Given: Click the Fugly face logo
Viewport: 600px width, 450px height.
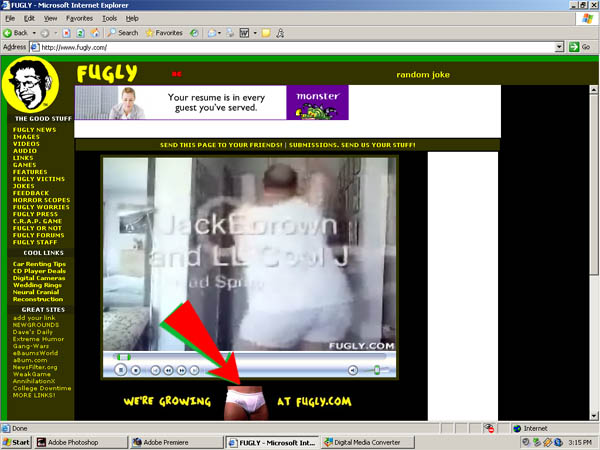Looking at the screenshot, I should click(x=30, y=85).
